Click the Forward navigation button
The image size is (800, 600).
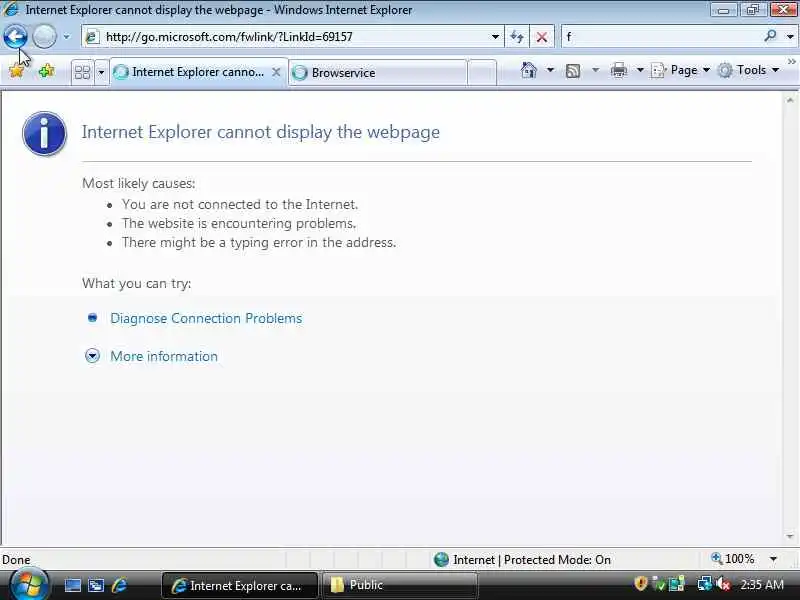coord(44,37)
